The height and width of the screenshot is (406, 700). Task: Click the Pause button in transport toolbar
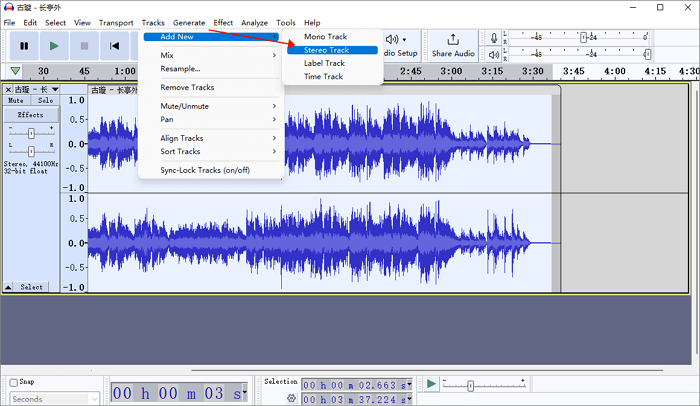23,45
